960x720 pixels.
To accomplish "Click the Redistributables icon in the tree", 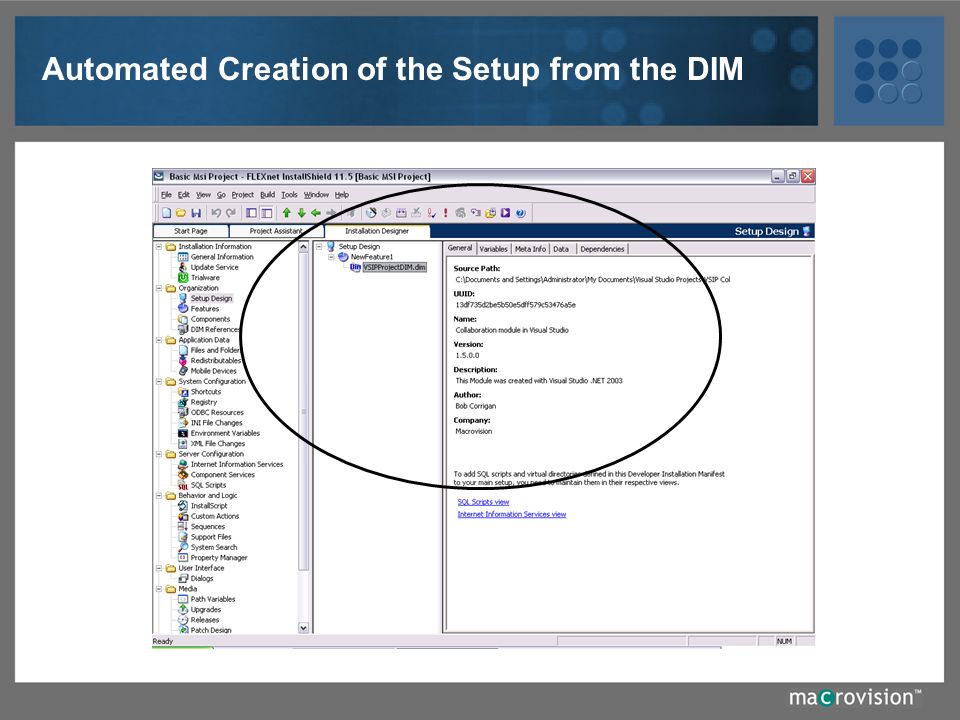I will tap(182, 361).
